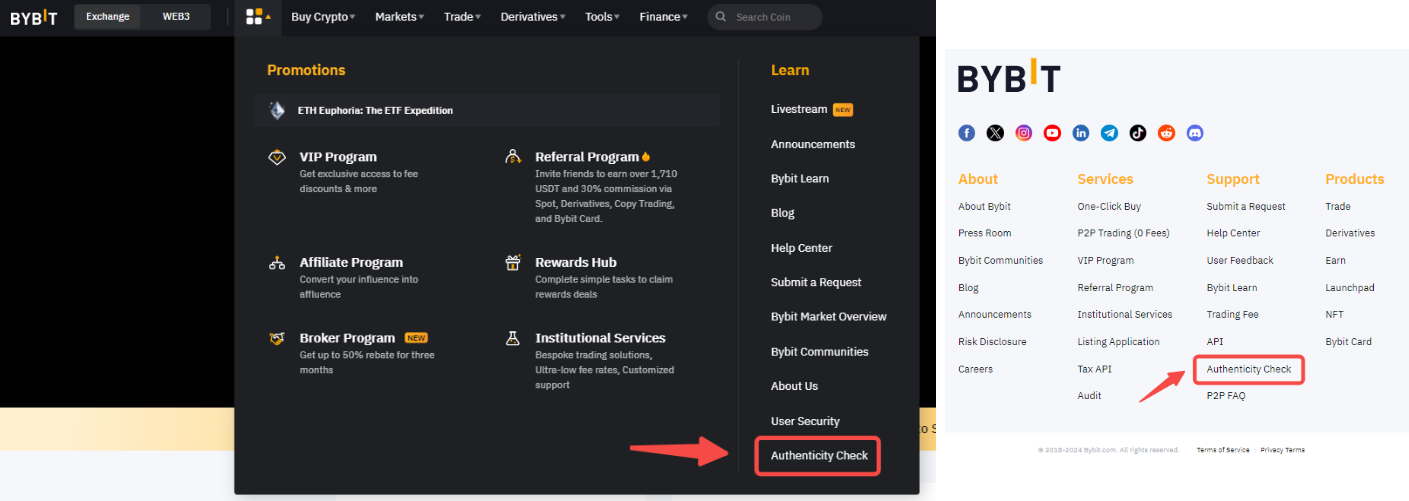Open Press Room in the footer
This screenshot has height=501, width=1409.
pos(985,233)
